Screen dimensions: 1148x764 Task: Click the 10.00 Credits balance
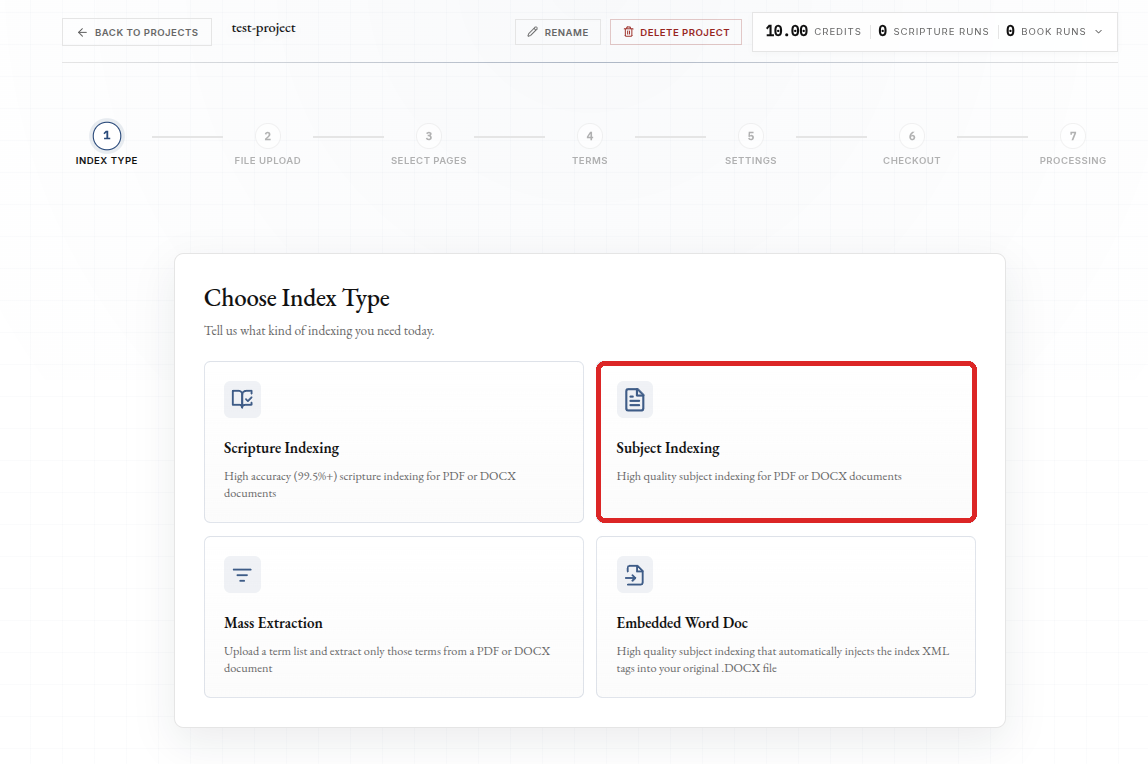tap(813, 31)
